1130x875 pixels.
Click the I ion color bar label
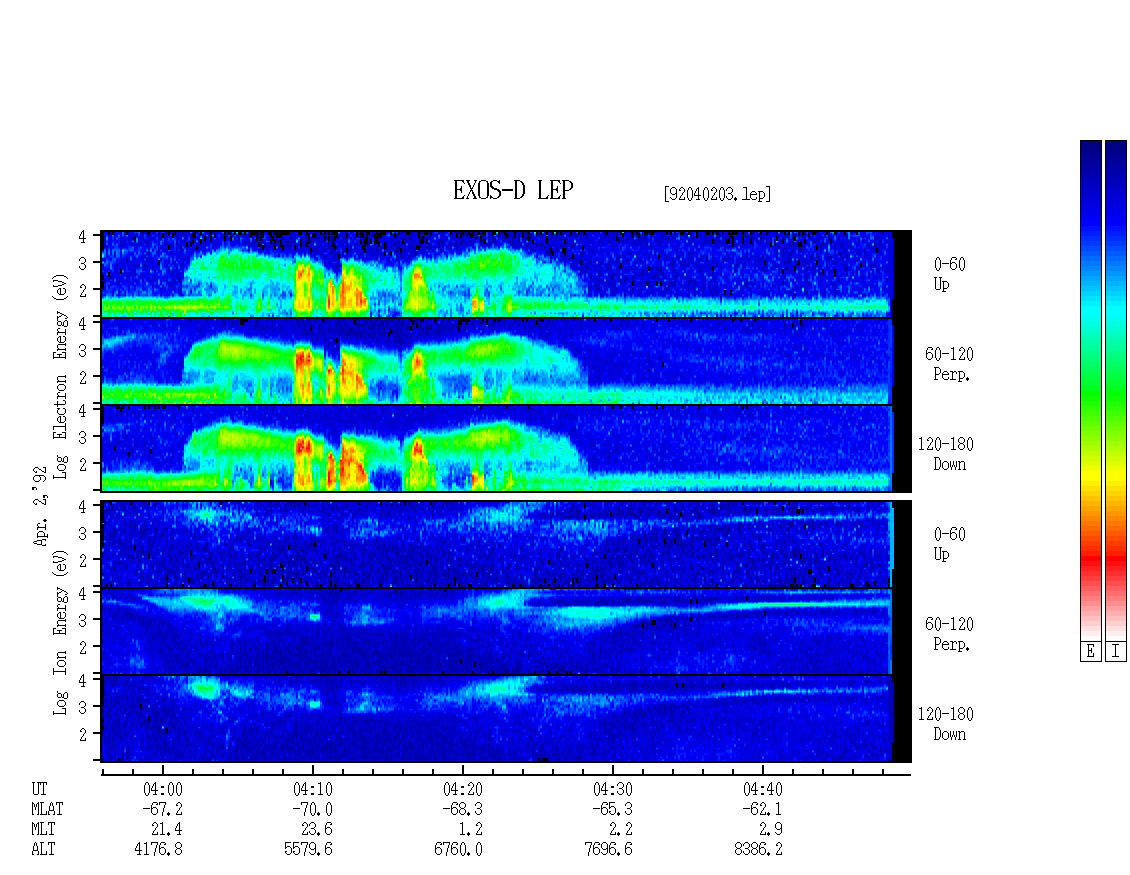(x=1116, y=651)
